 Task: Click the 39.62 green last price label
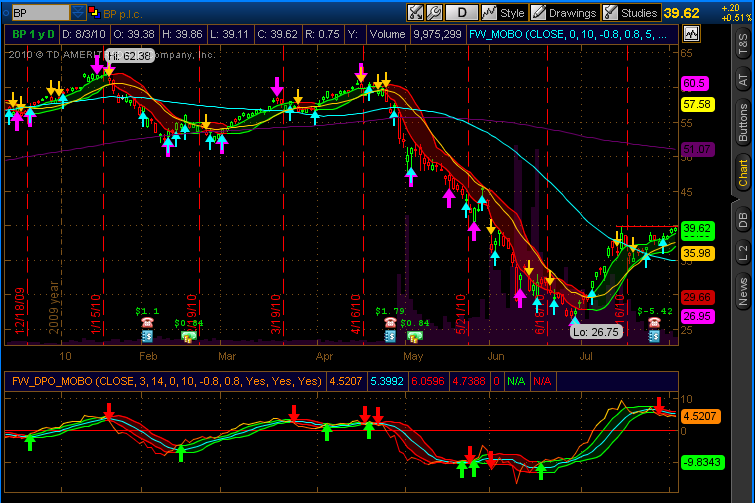tap(698, 228)
